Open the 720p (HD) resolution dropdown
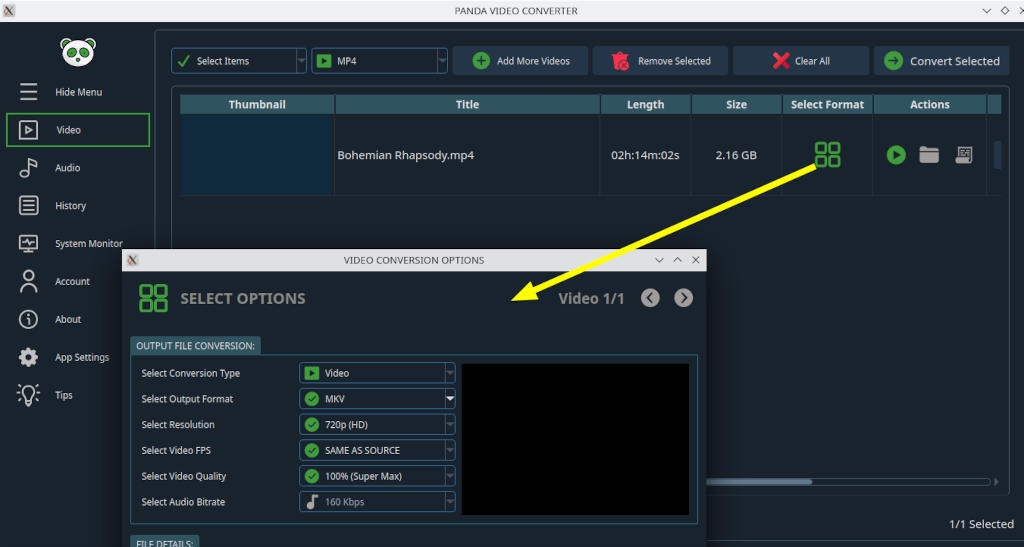Image resolution: width=1024 pixels, height=547 pixels. point(377,424)
